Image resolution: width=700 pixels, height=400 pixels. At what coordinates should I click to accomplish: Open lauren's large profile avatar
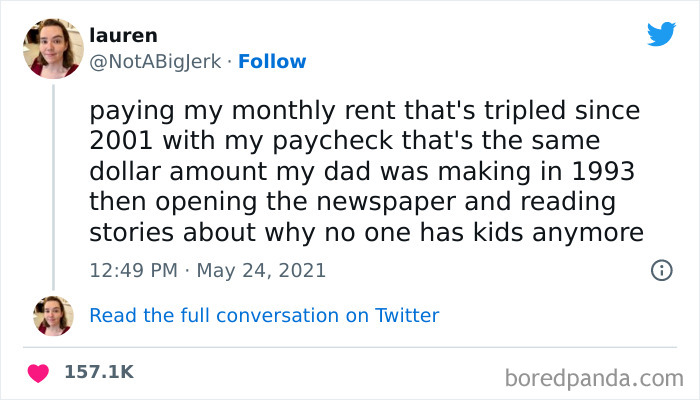point(53,47)
